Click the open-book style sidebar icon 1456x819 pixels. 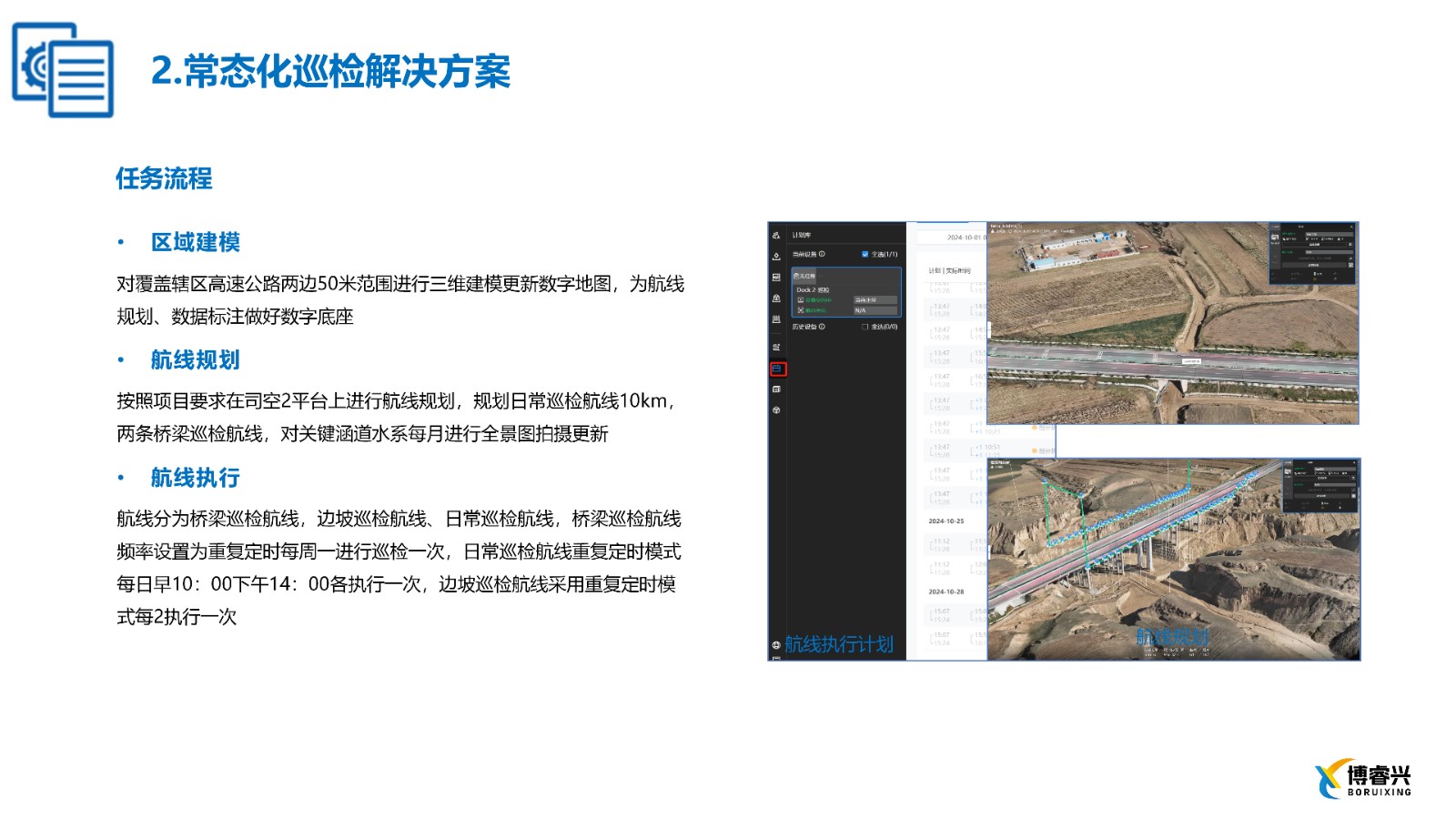click(776, 318)
